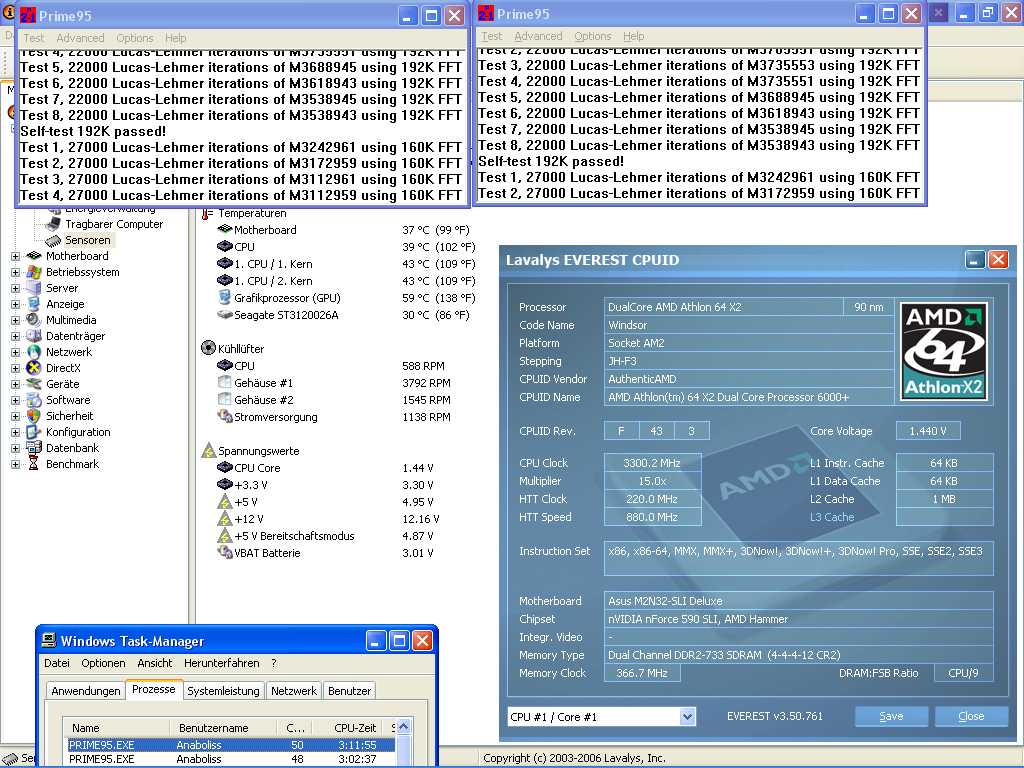Screen dimensions: 1024x768
Task: Click the Motherboard icon in sidebar tree
Action: point(34,256)
